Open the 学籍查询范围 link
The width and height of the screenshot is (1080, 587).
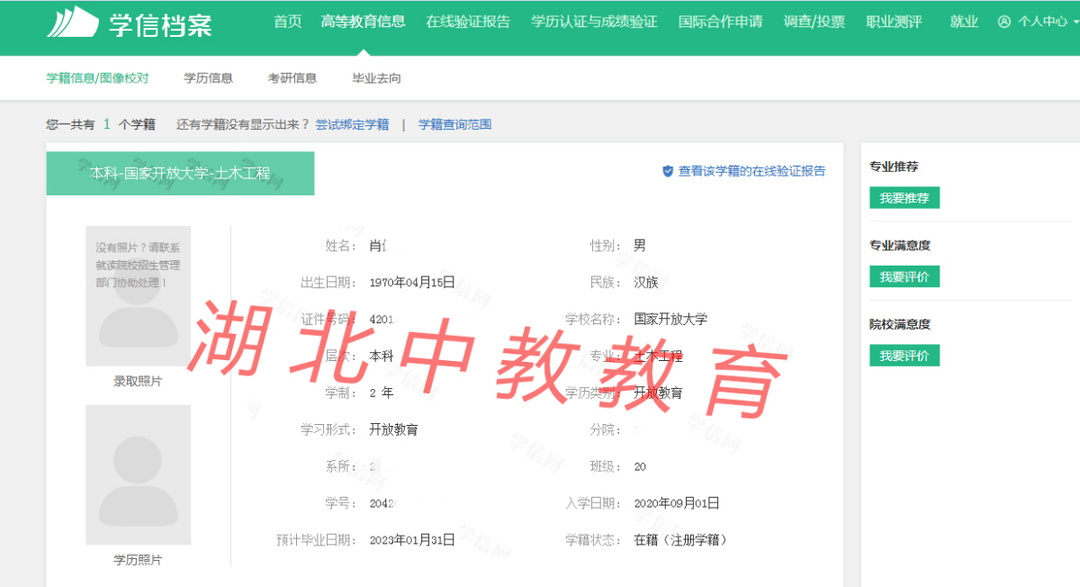455,125
